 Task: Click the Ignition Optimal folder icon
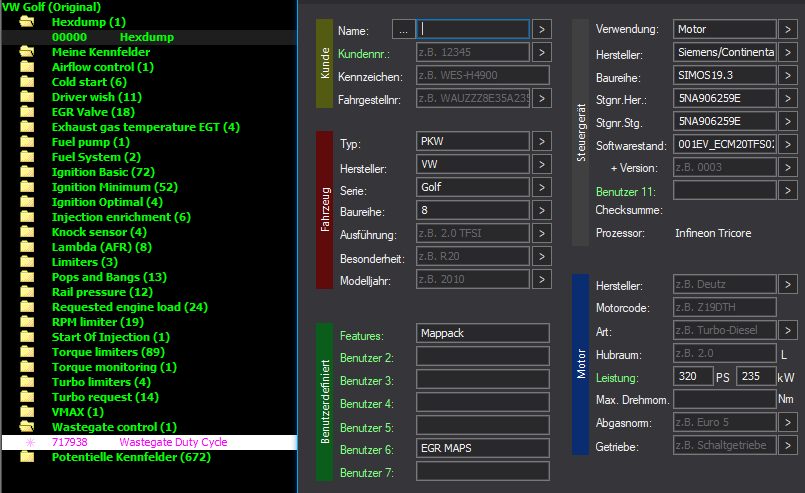pos(27,201)
